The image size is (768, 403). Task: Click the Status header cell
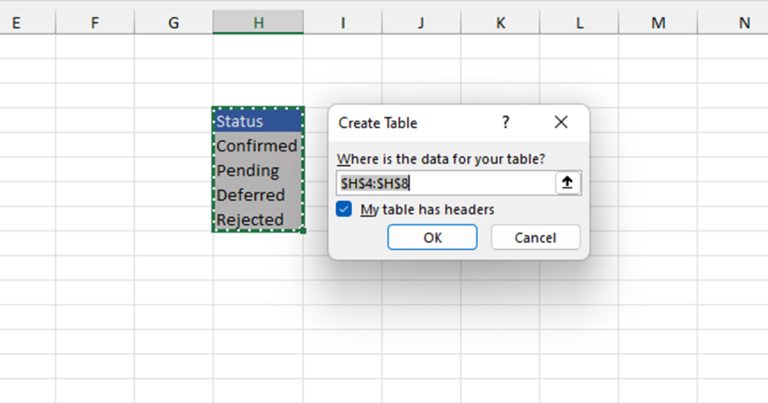[258, 120]
